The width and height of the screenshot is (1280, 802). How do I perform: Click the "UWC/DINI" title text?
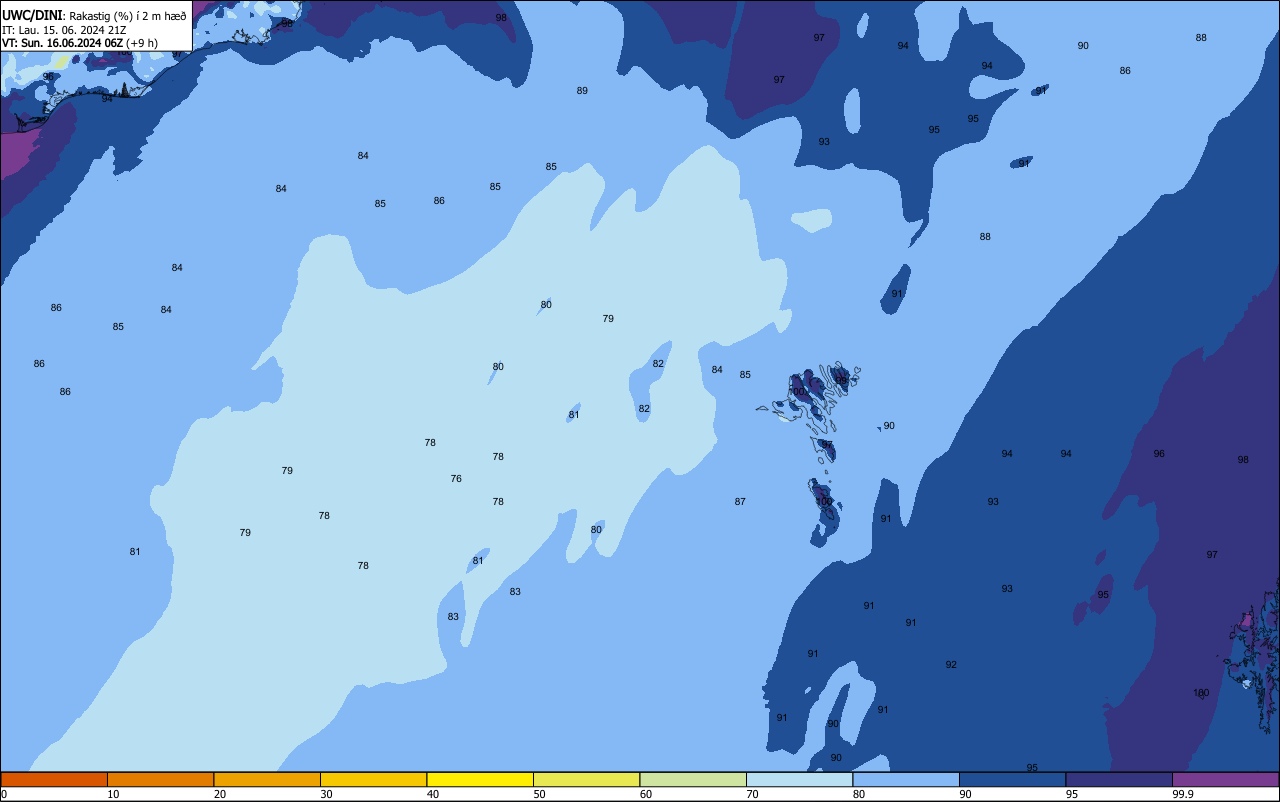[x=33, y=15]
